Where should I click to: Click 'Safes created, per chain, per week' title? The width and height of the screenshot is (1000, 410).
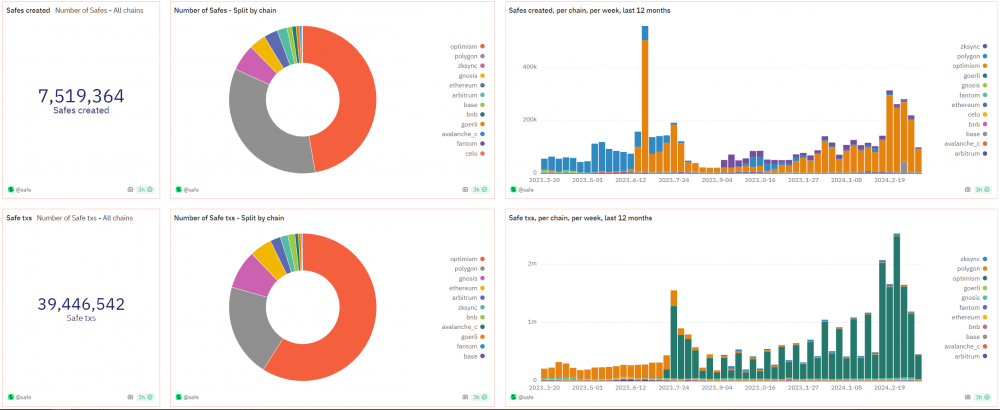(589, 10)
